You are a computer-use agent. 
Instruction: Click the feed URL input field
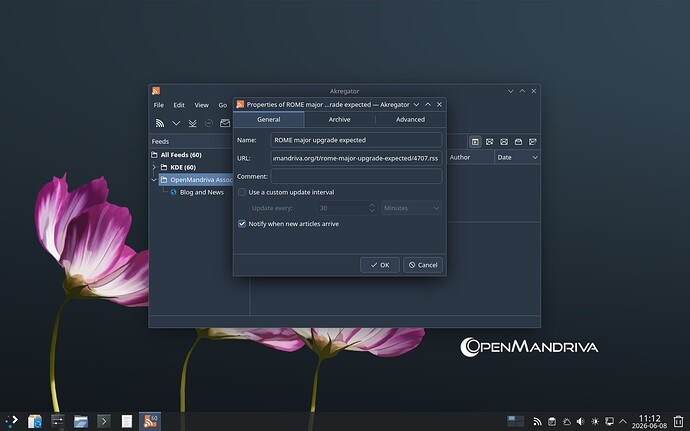(x=356, y=158)
